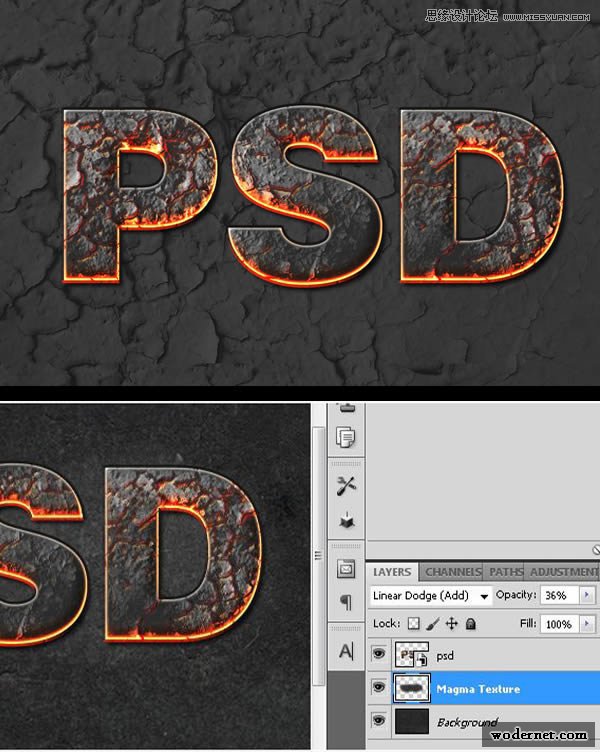Click the Opacity 36% input field
Image resolution: width=600 pixels, height=752 pixels.
(560, 595)
